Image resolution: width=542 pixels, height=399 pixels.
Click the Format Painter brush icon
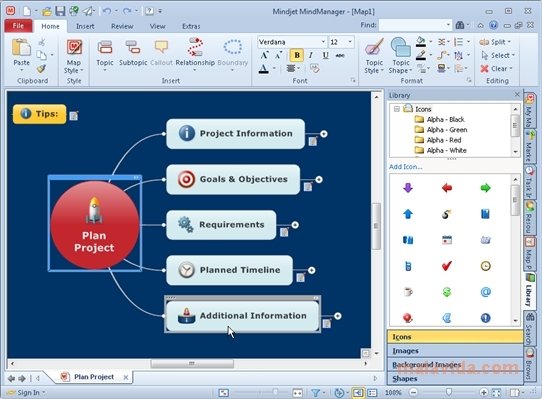41,69
